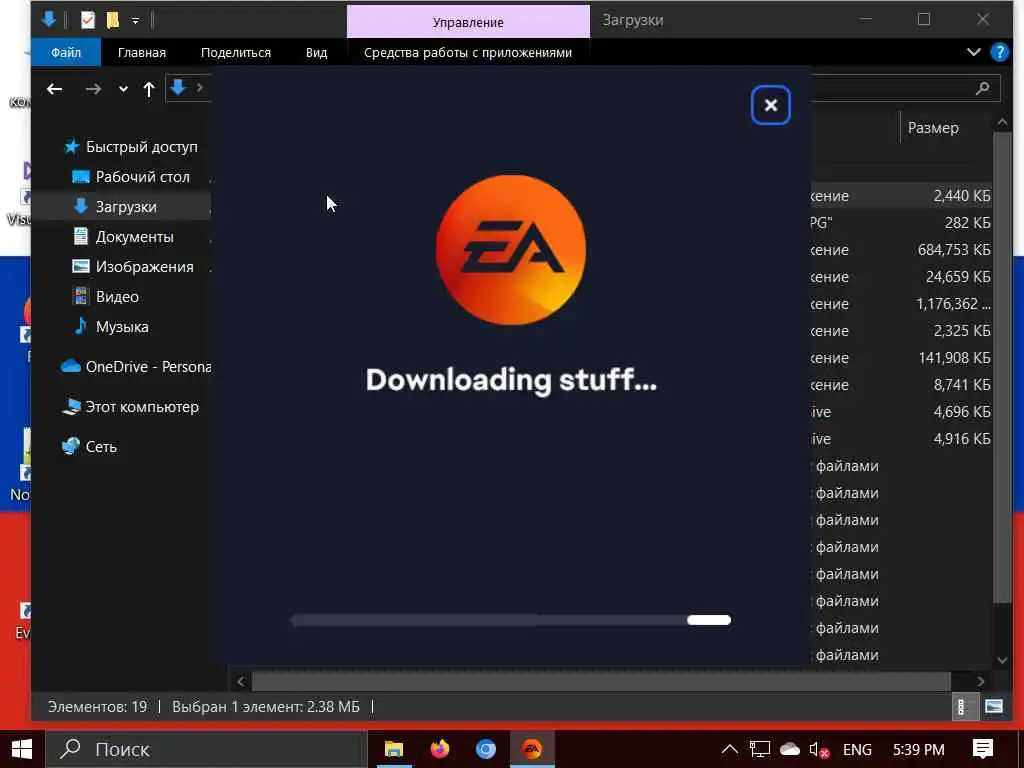Click the Музыка note icon

point(80,326)
